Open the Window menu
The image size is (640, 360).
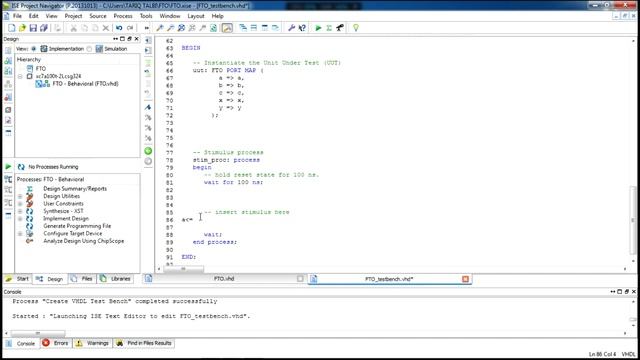[170, 16]
